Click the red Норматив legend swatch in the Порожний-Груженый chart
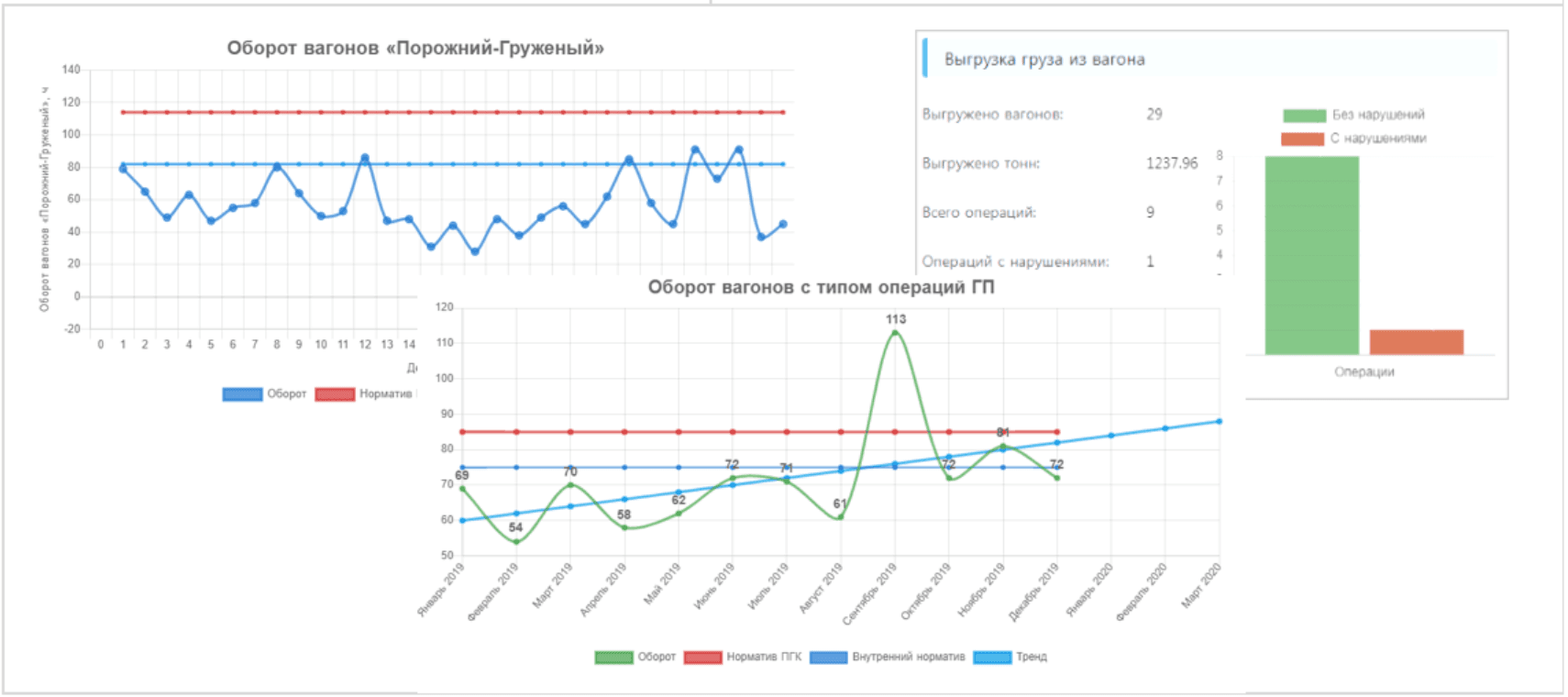 click(x=335, y=393)
